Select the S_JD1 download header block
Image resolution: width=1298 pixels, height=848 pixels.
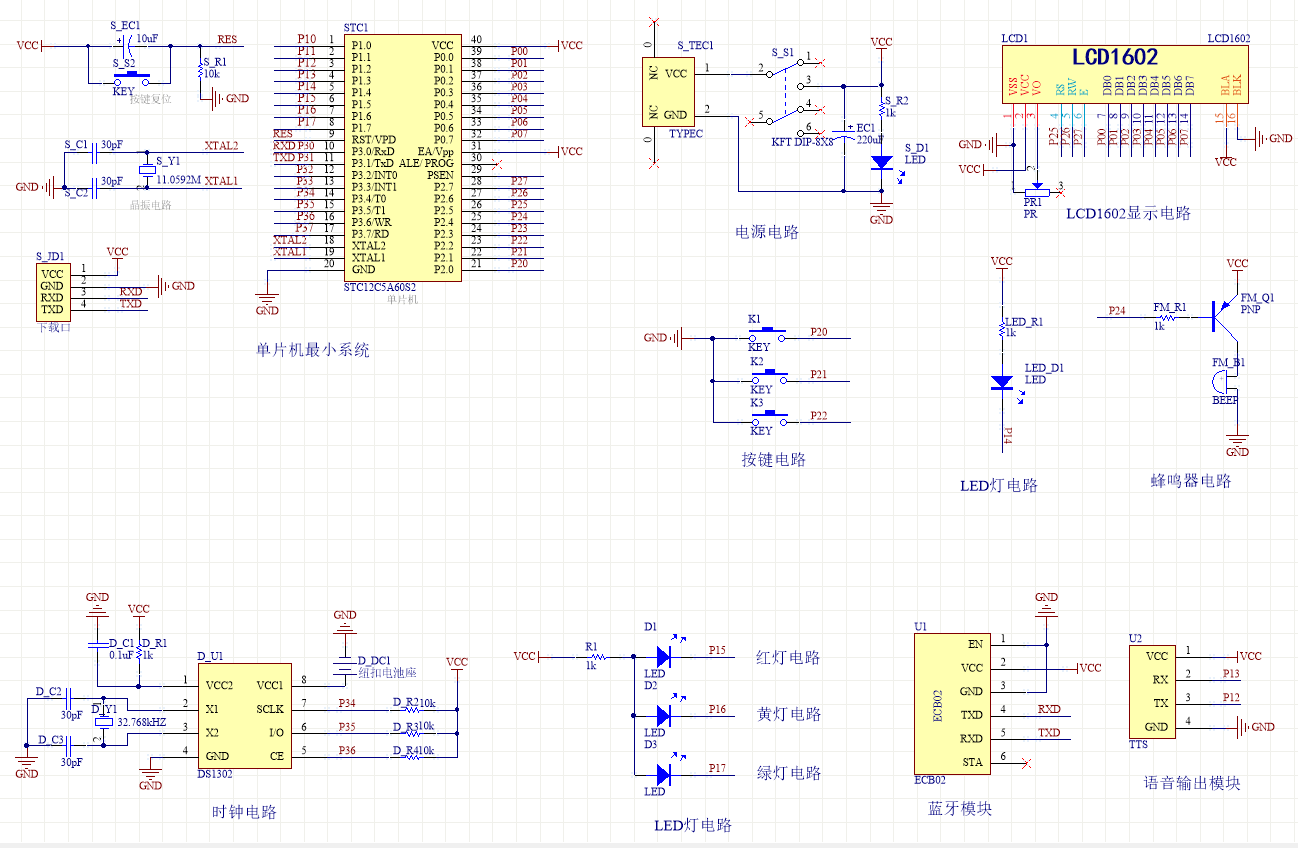54,291
